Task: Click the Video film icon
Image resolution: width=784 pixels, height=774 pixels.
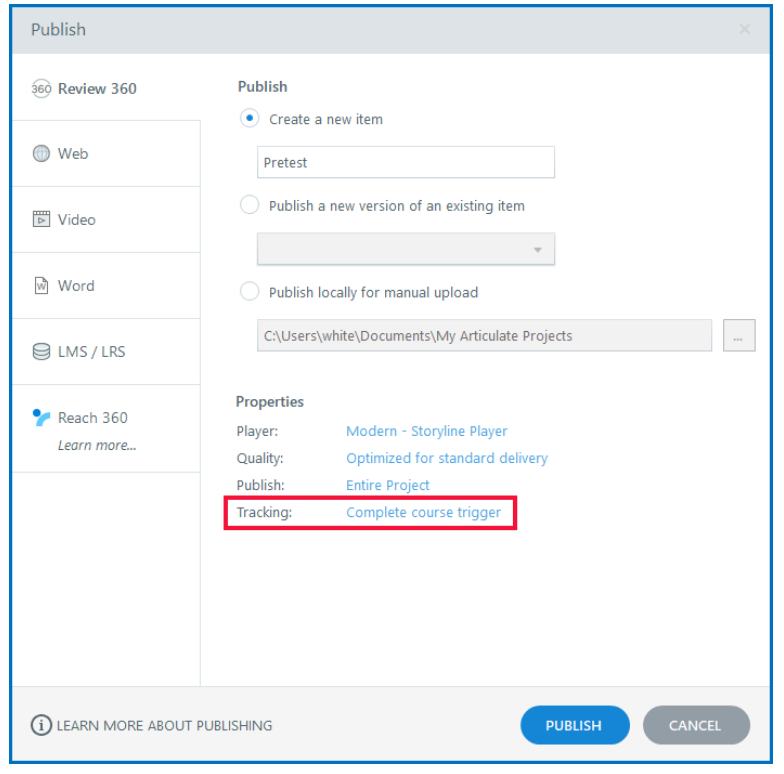Action: [x=41, y=220]
